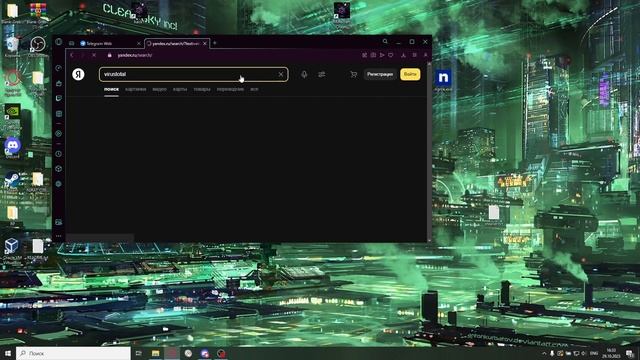Click the Opera GX taskbar button

point(172,353)
